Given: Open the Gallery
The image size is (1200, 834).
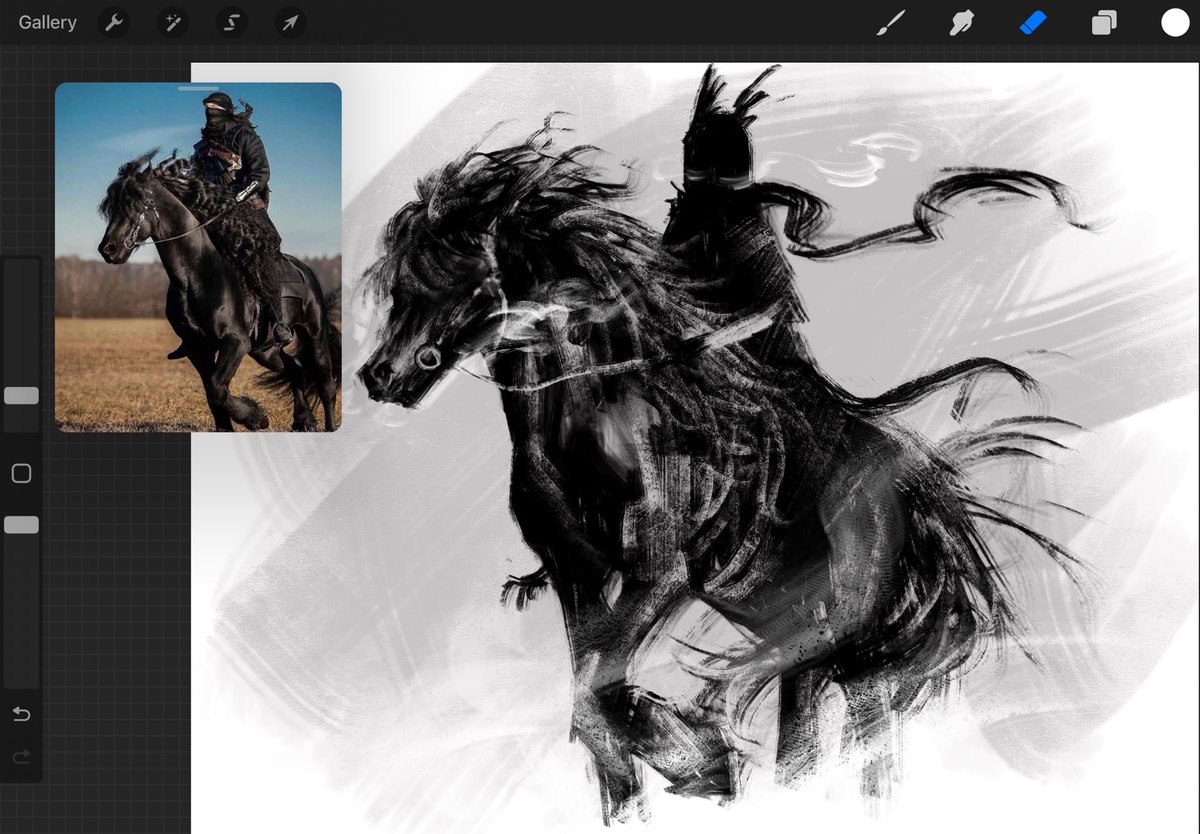Looking at the screenshot, I should pos(47,22).
